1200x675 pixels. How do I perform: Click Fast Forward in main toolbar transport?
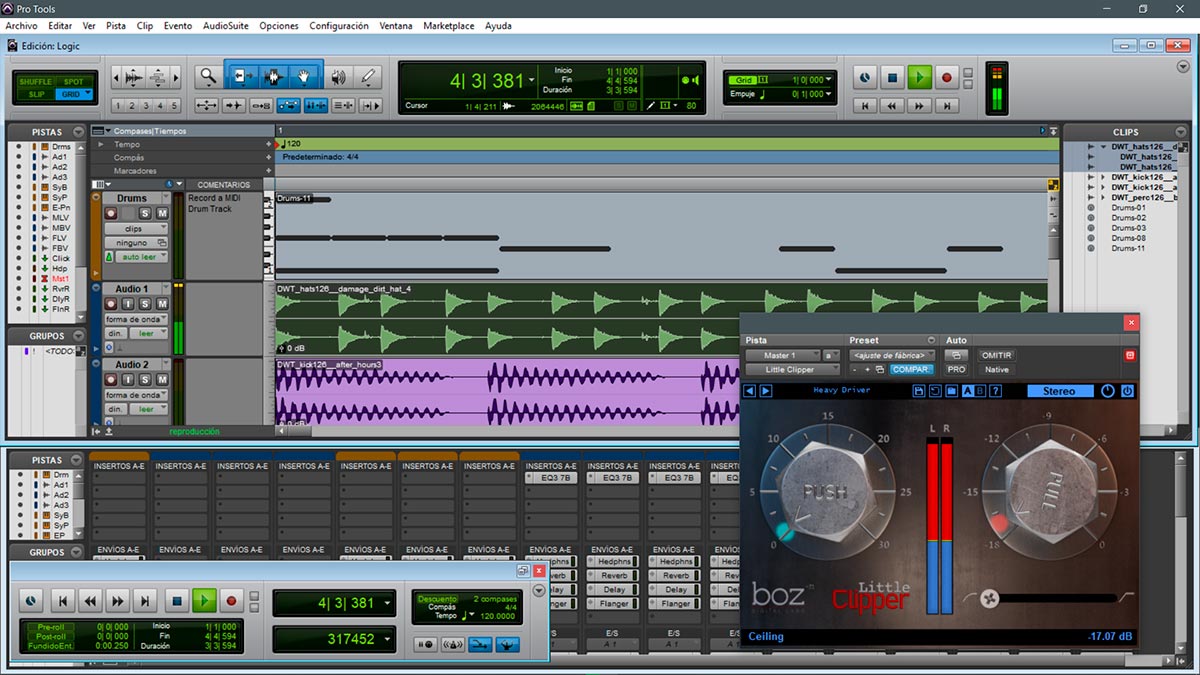click(x=919, y=105)
